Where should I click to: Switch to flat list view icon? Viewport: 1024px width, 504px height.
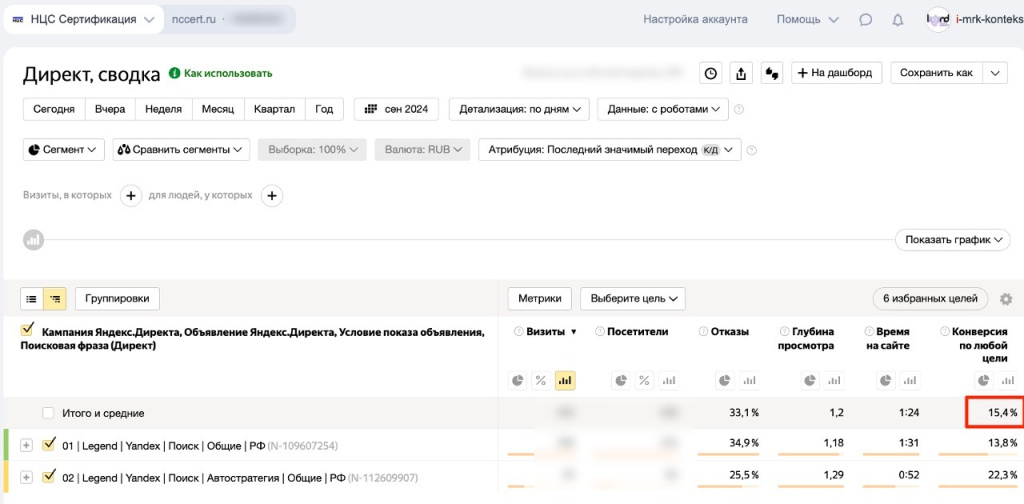[x=32, y=298]
